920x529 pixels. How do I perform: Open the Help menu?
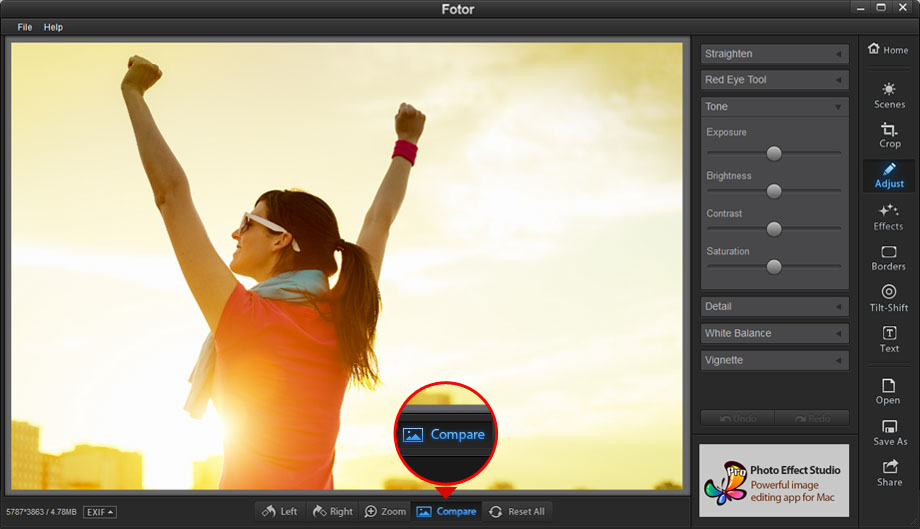pyautogui.click(x=53, y=27)
